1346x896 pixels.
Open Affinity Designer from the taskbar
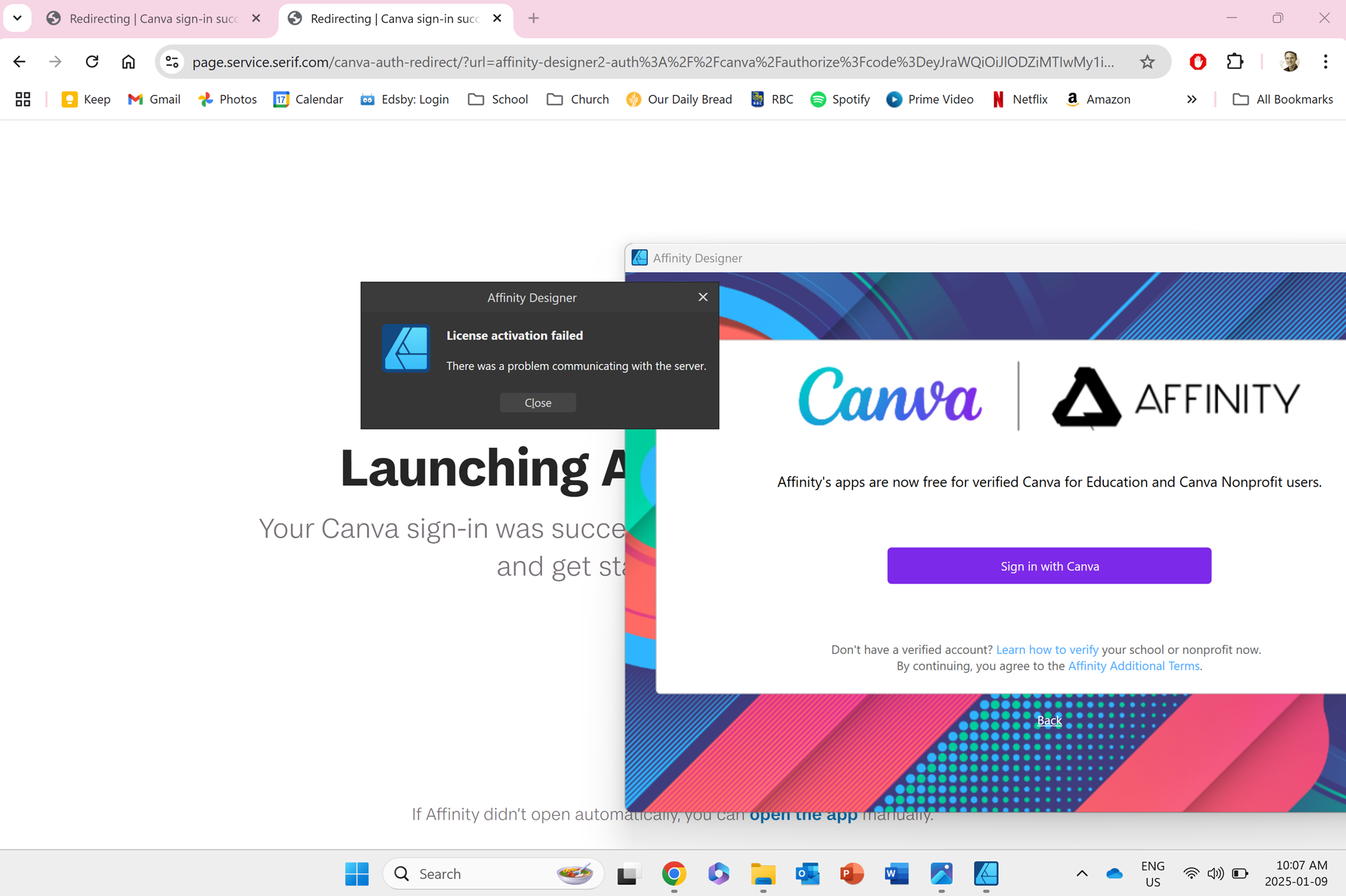click(x=986, y=874)
